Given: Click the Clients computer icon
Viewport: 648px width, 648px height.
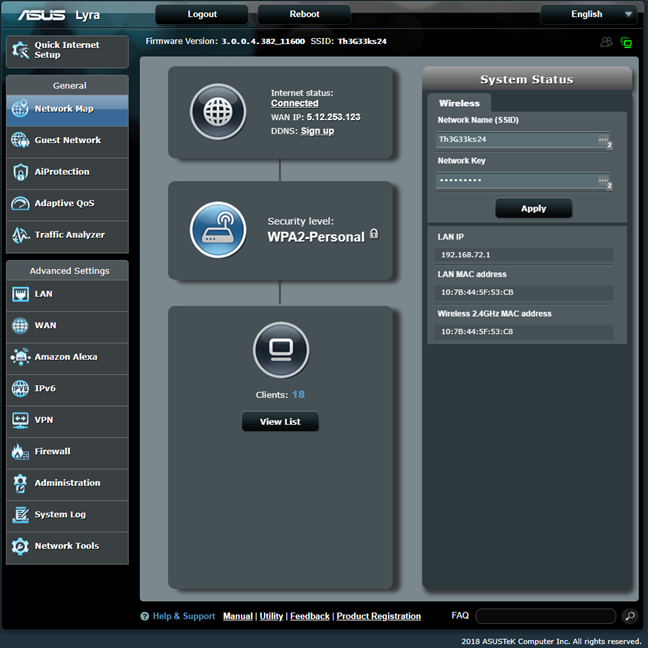Looking at the screenshot, I should tap(281, 350).
